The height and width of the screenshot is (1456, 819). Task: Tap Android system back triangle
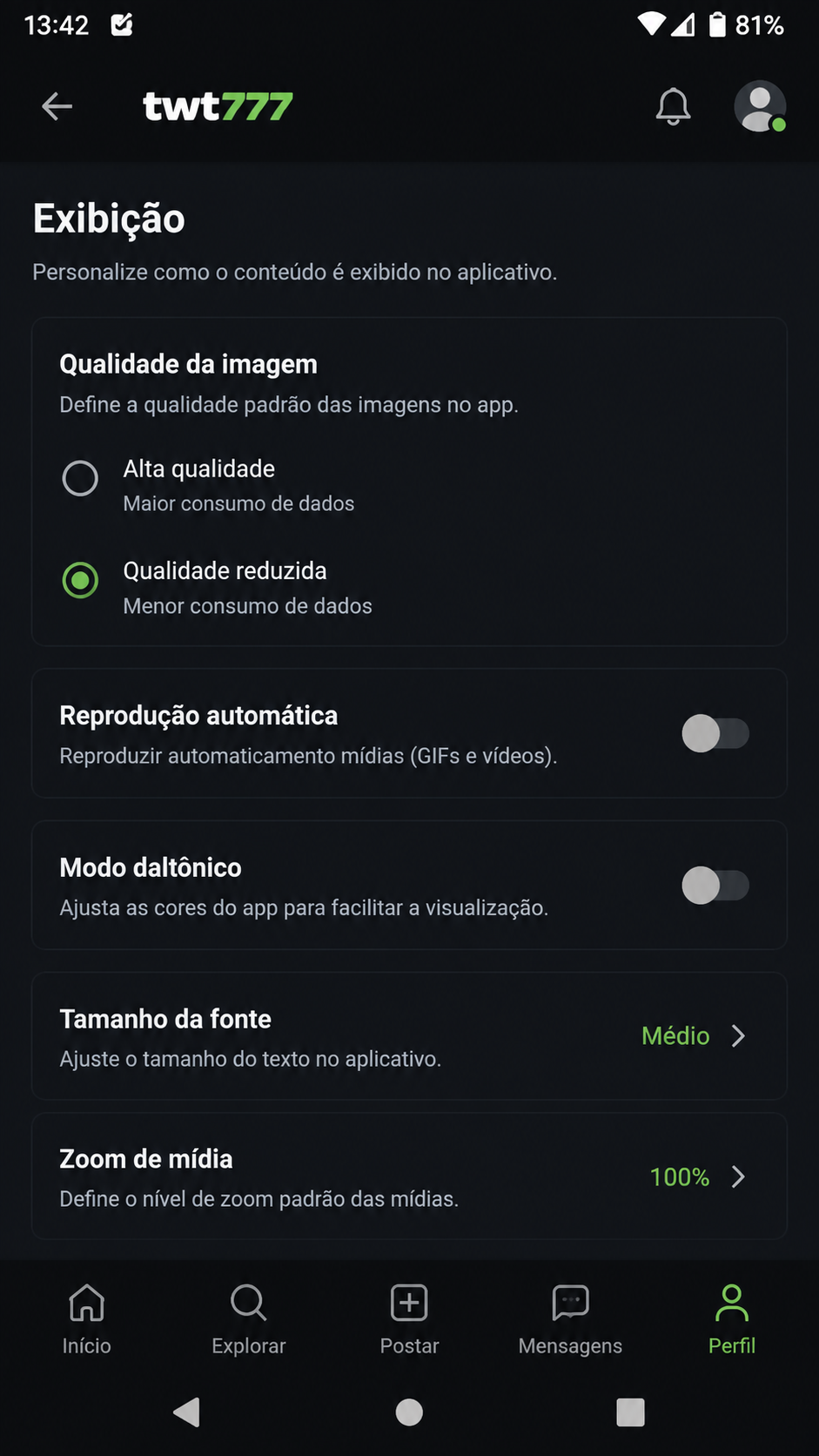pyautogui.click(x=187, y=1412)
